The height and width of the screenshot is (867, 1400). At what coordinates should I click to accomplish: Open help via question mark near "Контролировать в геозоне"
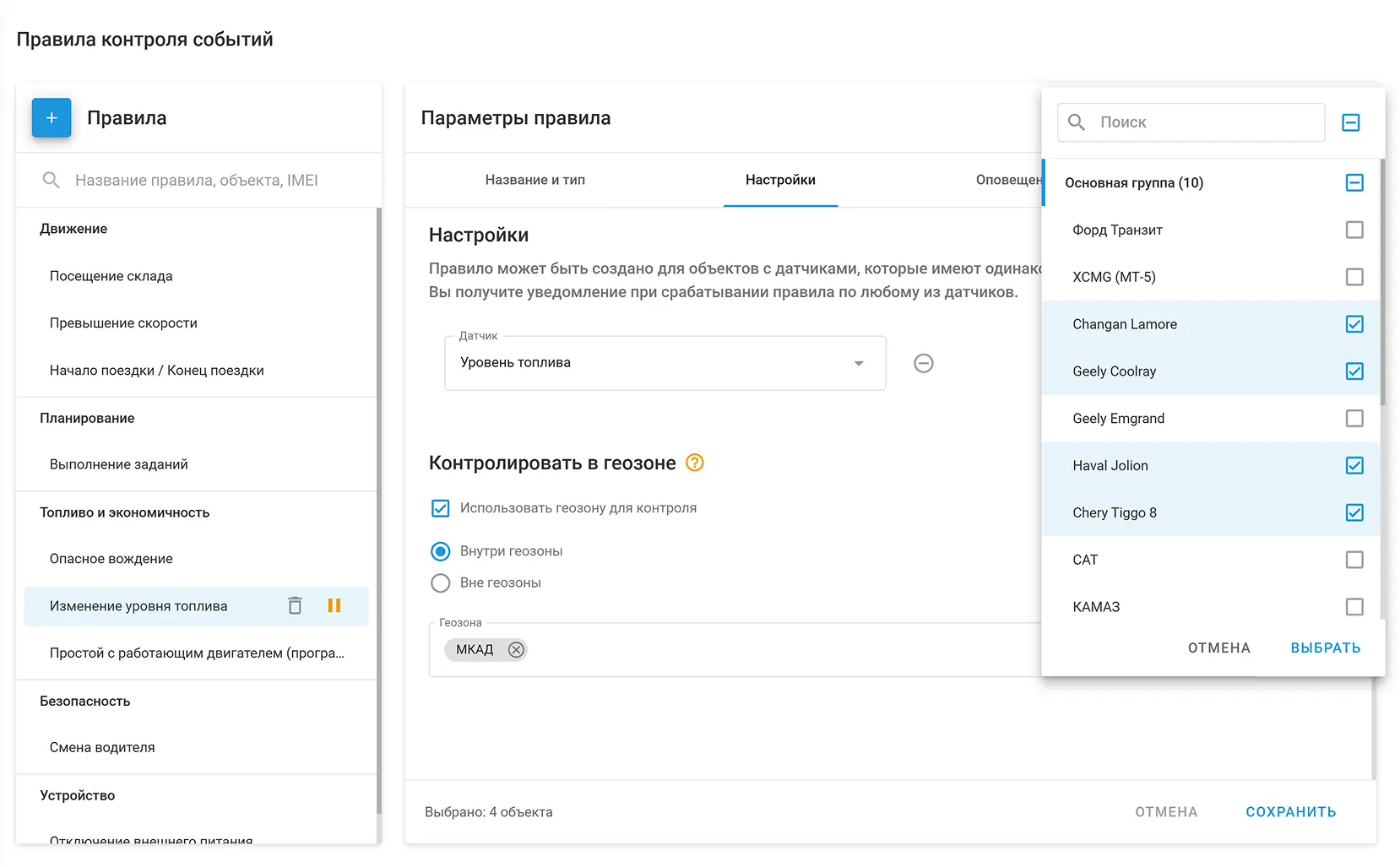[x=694, y=463]
